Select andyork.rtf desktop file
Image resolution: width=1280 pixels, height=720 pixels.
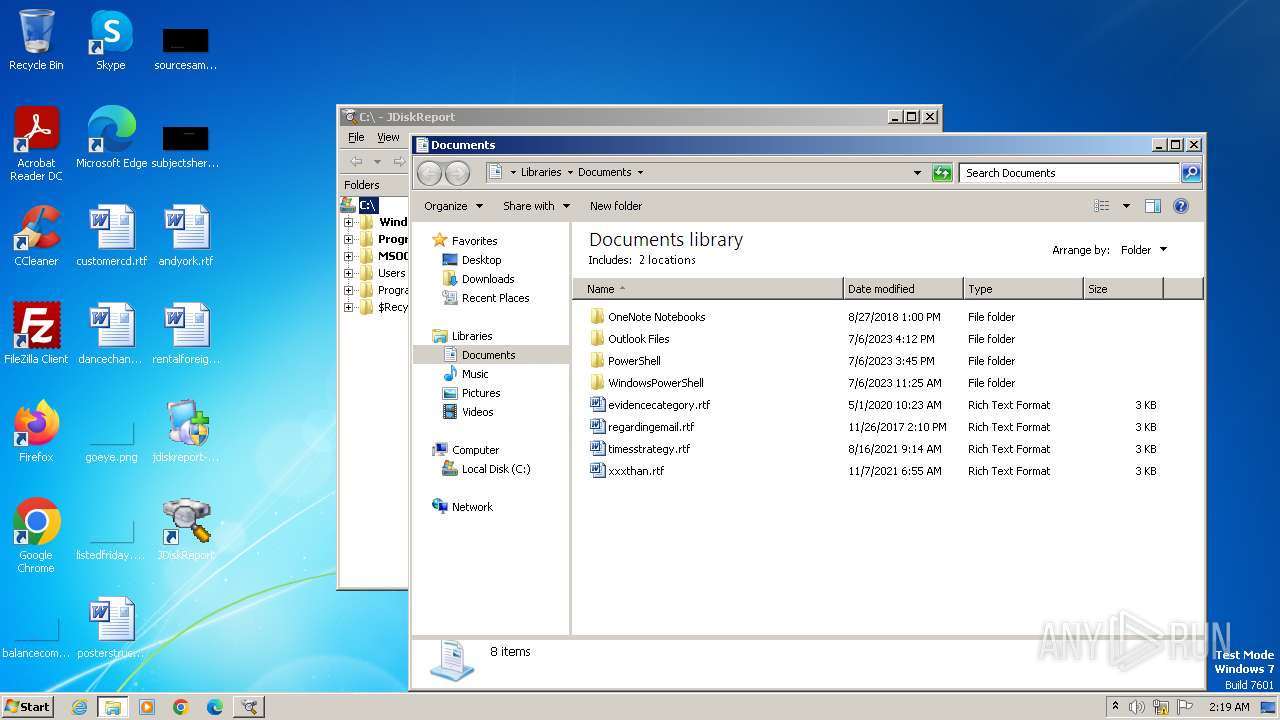(x=186, y=236)
